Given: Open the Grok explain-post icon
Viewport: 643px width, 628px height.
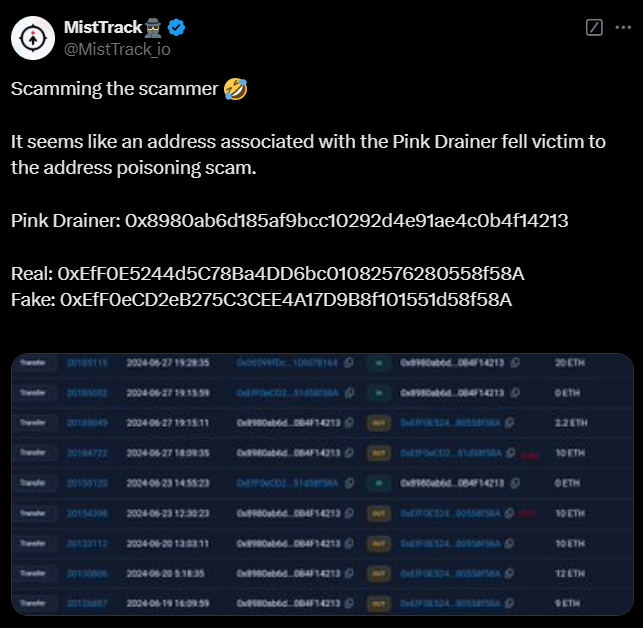Looking at the screenshot, I should [x=594, y=28].
